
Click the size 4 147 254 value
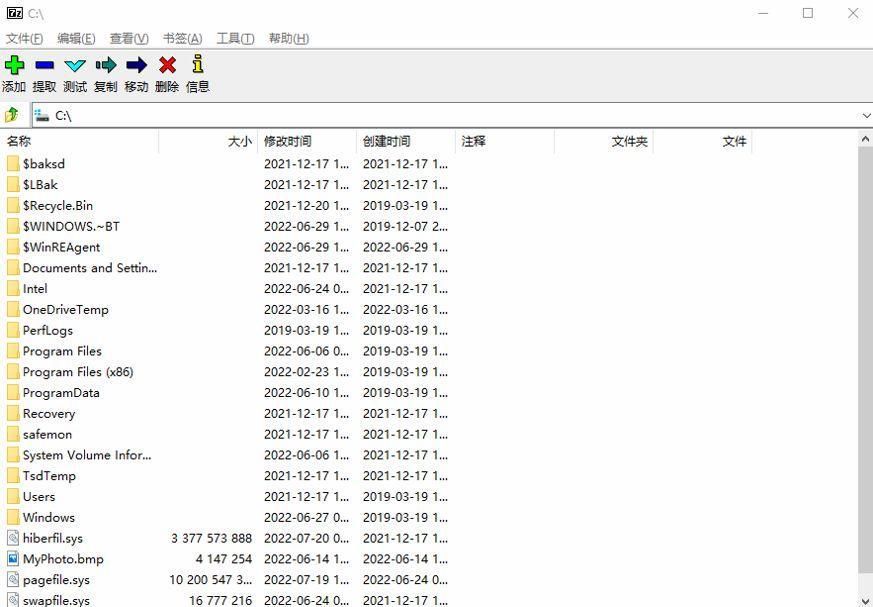(224, 559)
